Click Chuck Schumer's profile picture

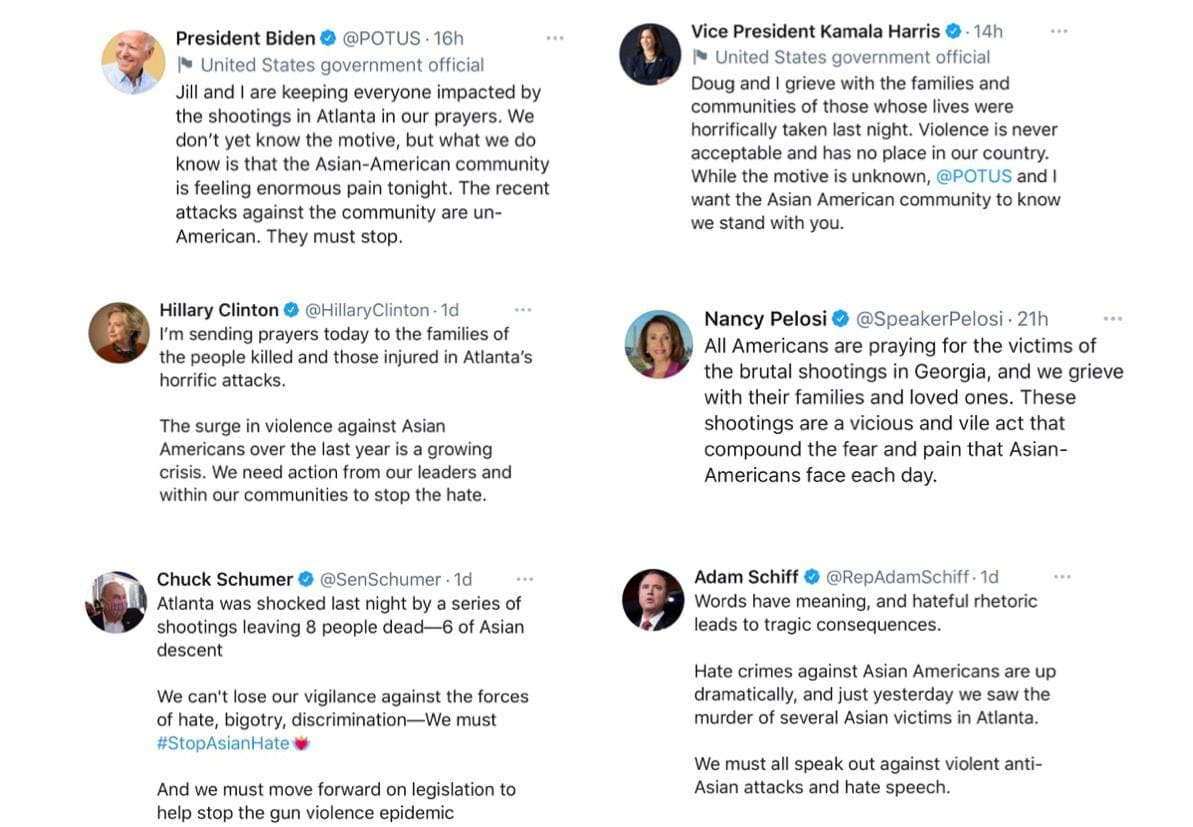pos(116,602)
